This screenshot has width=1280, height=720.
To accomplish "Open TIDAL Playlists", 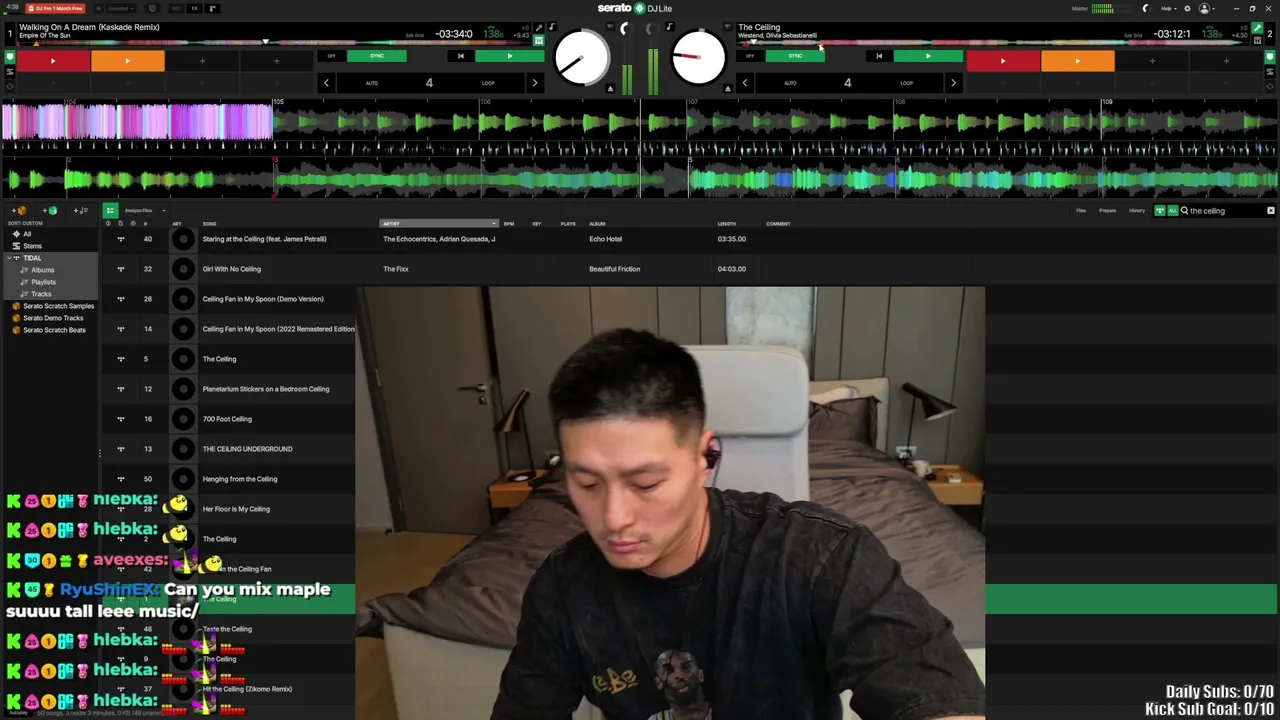I will click(43, 282).
